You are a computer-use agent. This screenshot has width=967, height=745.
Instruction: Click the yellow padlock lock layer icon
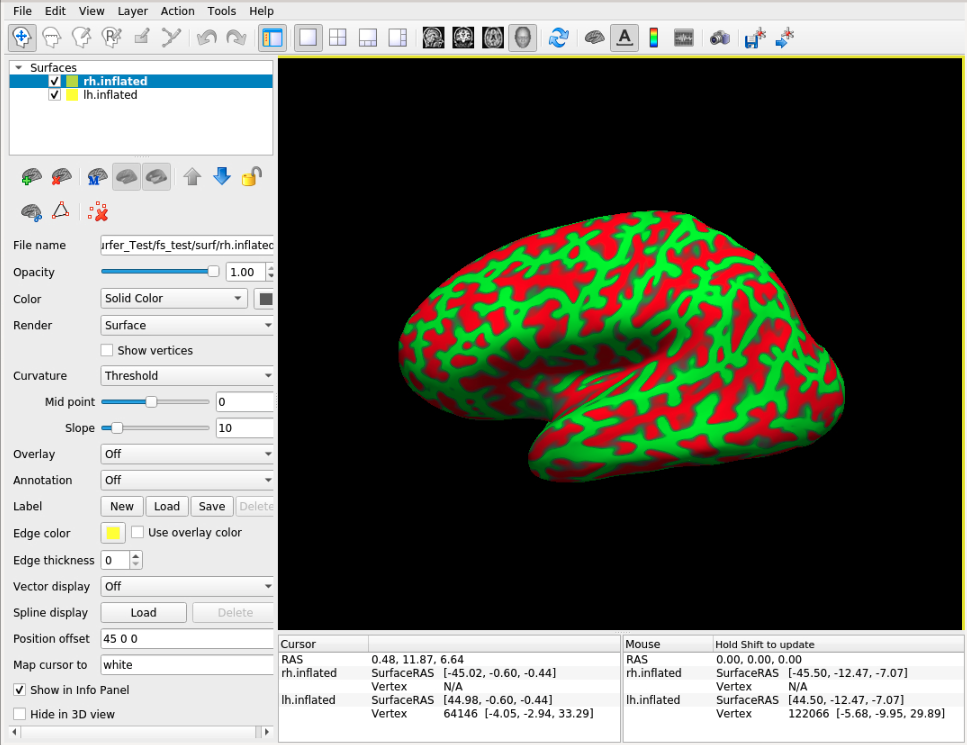[252, 177]
